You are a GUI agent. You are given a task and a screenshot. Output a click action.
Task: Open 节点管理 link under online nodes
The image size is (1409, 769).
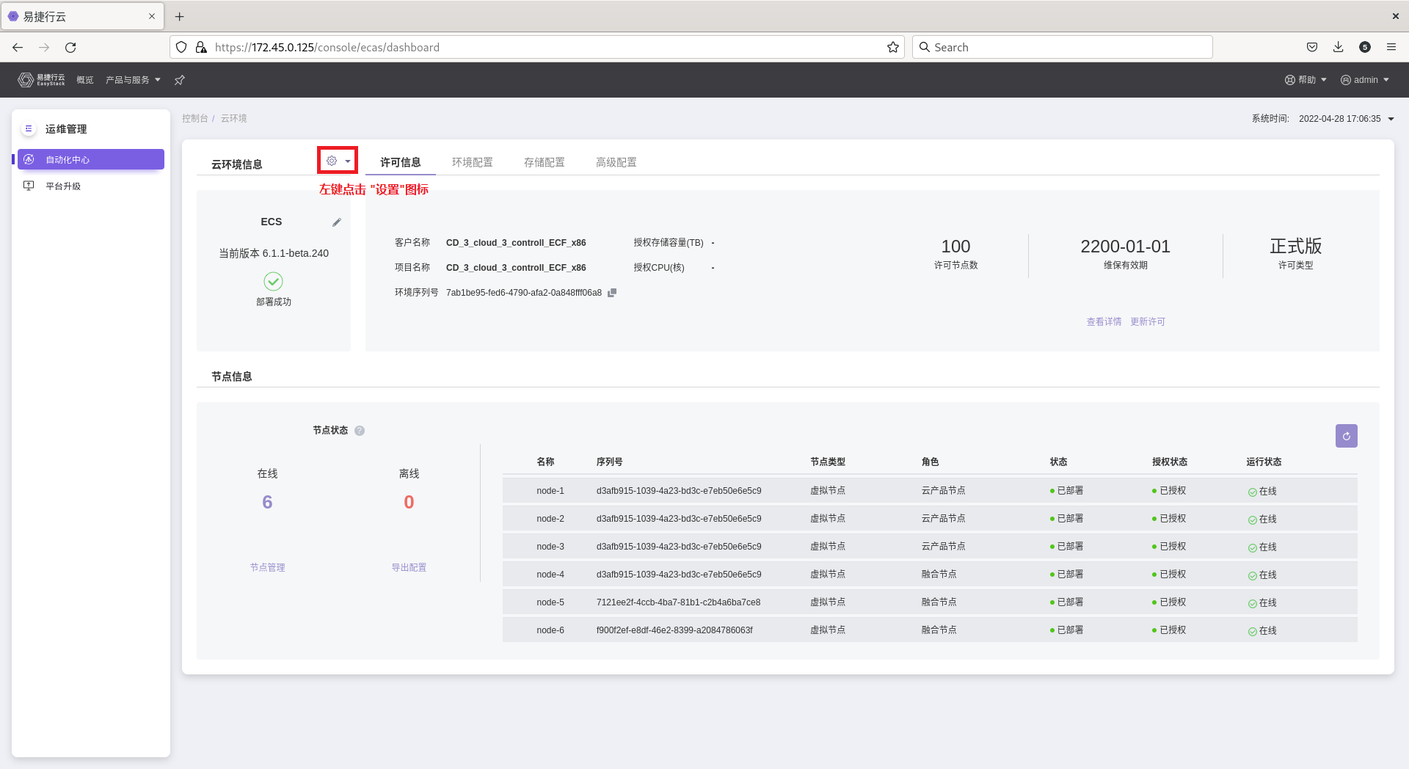[x=267, y=568]
